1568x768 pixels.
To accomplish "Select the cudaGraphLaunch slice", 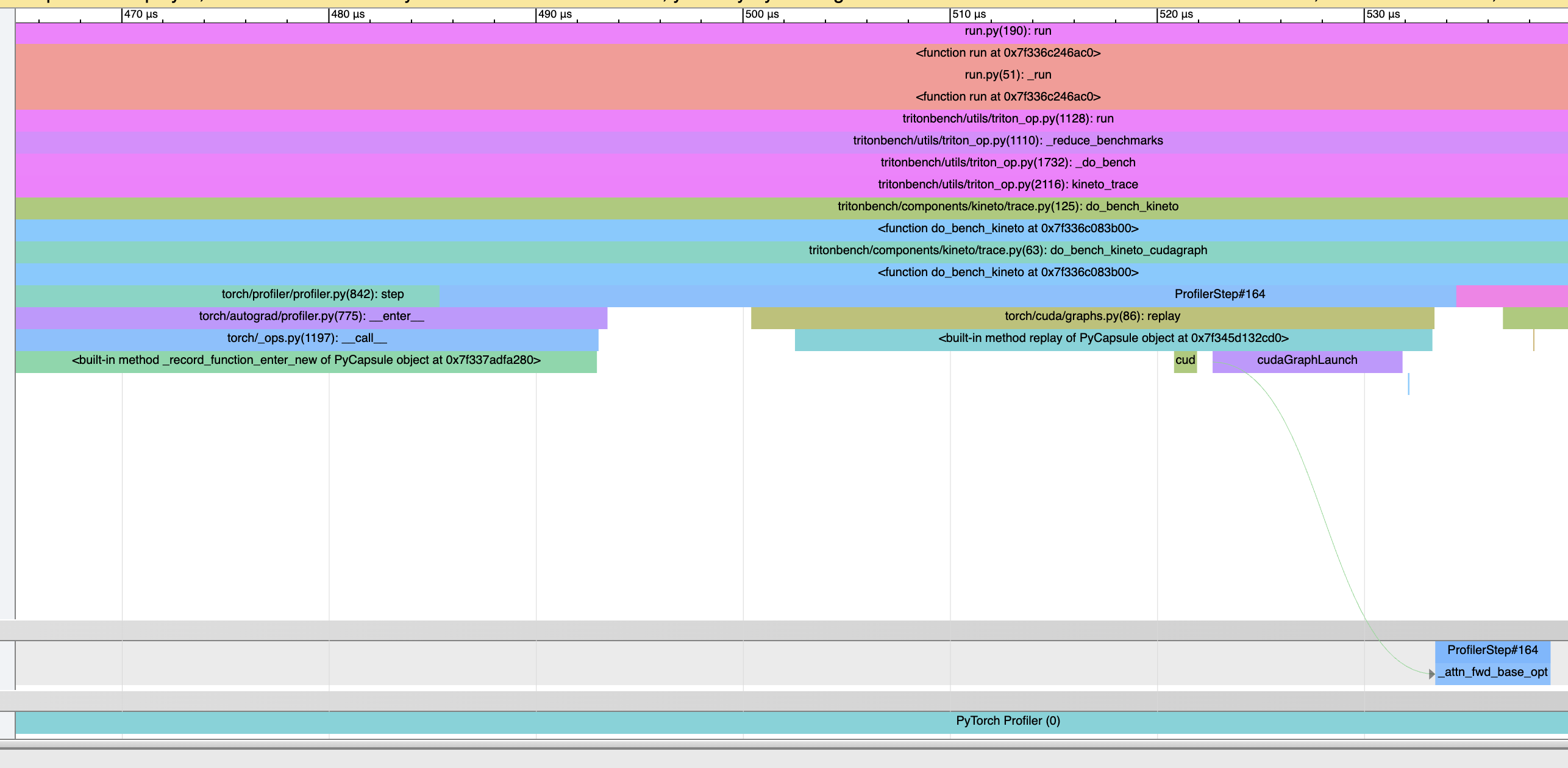I will point(1306,360).
